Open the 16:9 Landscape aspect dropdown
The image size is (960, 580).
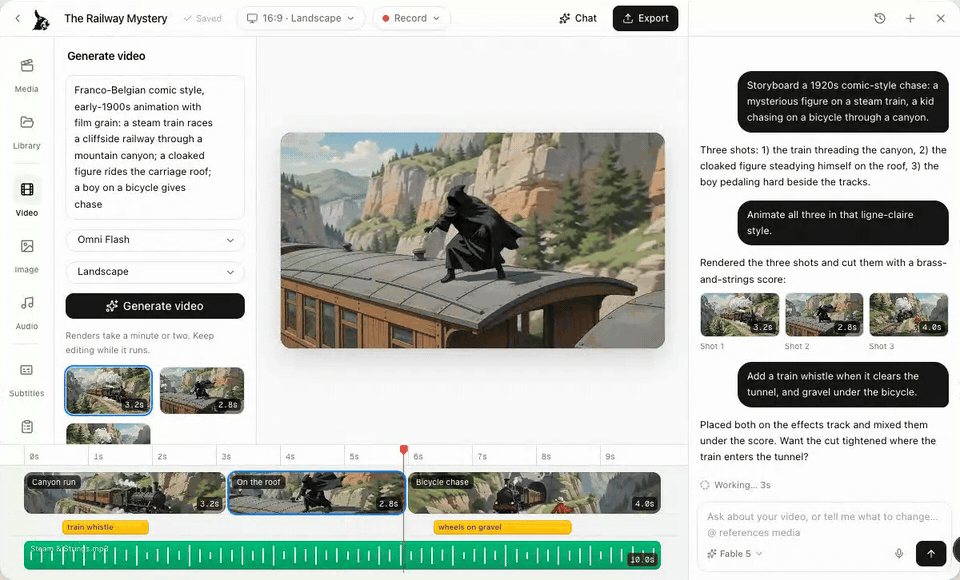pyautogui.click(x=301, y=18)
